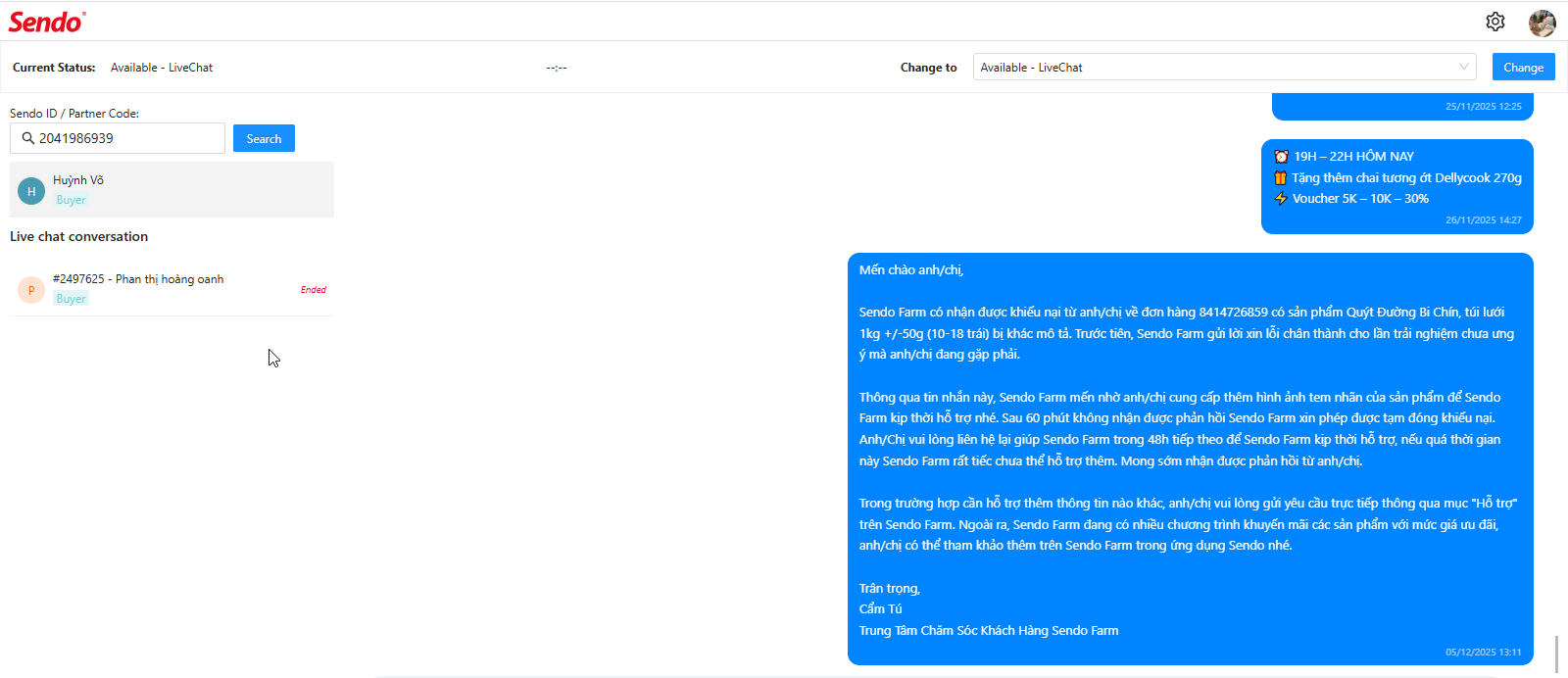Click the gift box emoji in promo message
The height and width of the screenshot is (678, 1568).
click(1280, 177)
